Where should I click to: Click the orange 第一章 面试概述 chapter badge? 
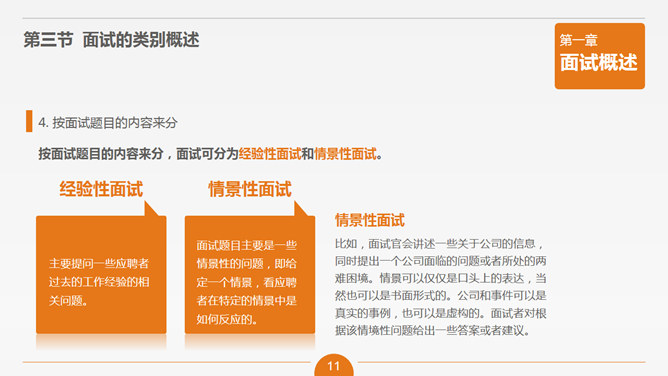[599, 56]
